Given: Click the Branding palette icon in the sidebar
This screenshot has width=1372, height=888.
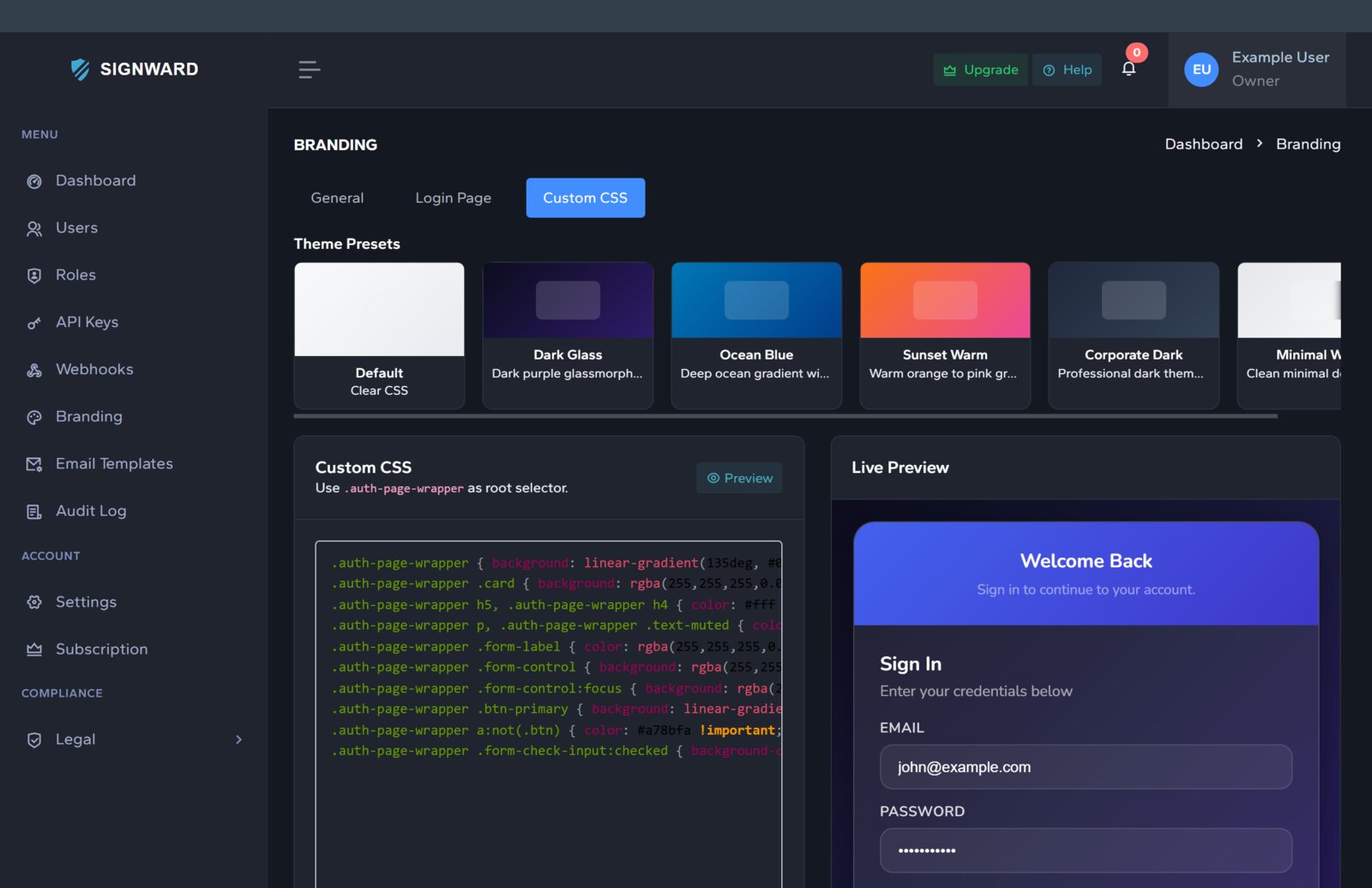Looking at the screenshot, I should (34, 417).
